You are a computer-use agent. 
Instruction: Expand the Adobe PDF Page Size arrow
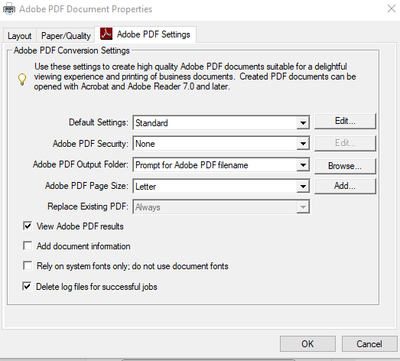303,186
